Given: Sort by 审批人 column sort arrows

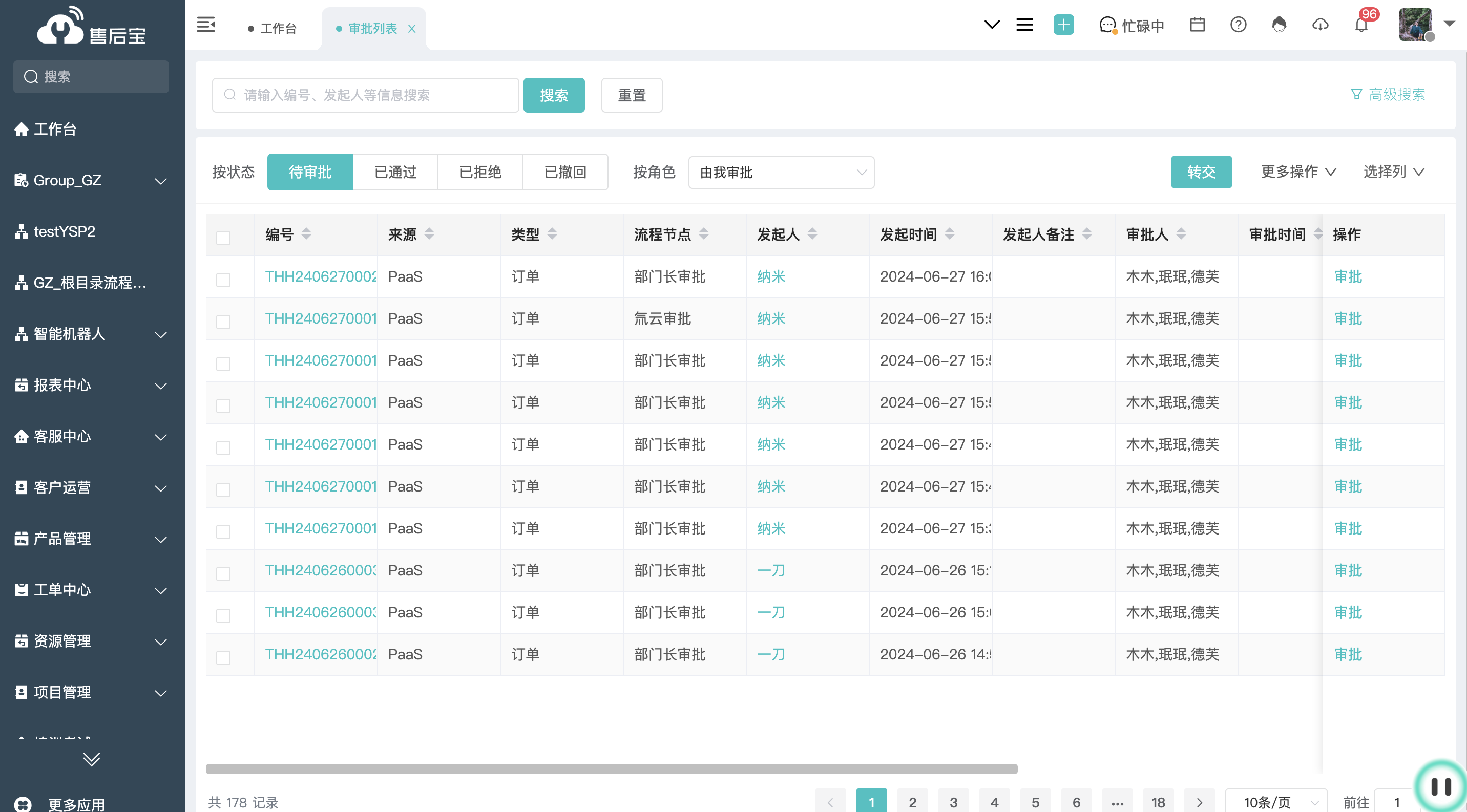Looking at the screenshot, I should click(1181, 233).
